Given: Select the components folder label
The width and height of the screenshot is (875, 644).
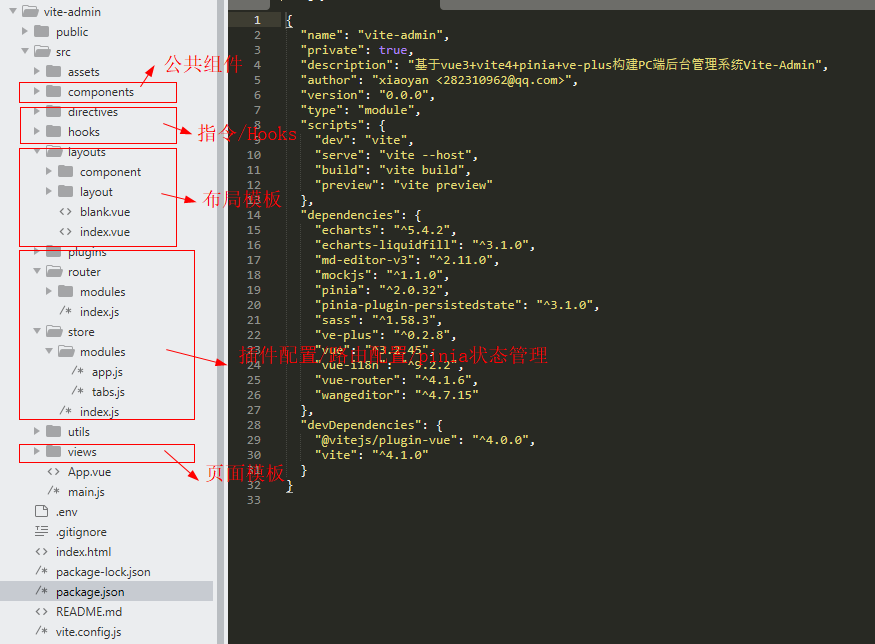Looking at the screenshot, I should pos(101,92).
